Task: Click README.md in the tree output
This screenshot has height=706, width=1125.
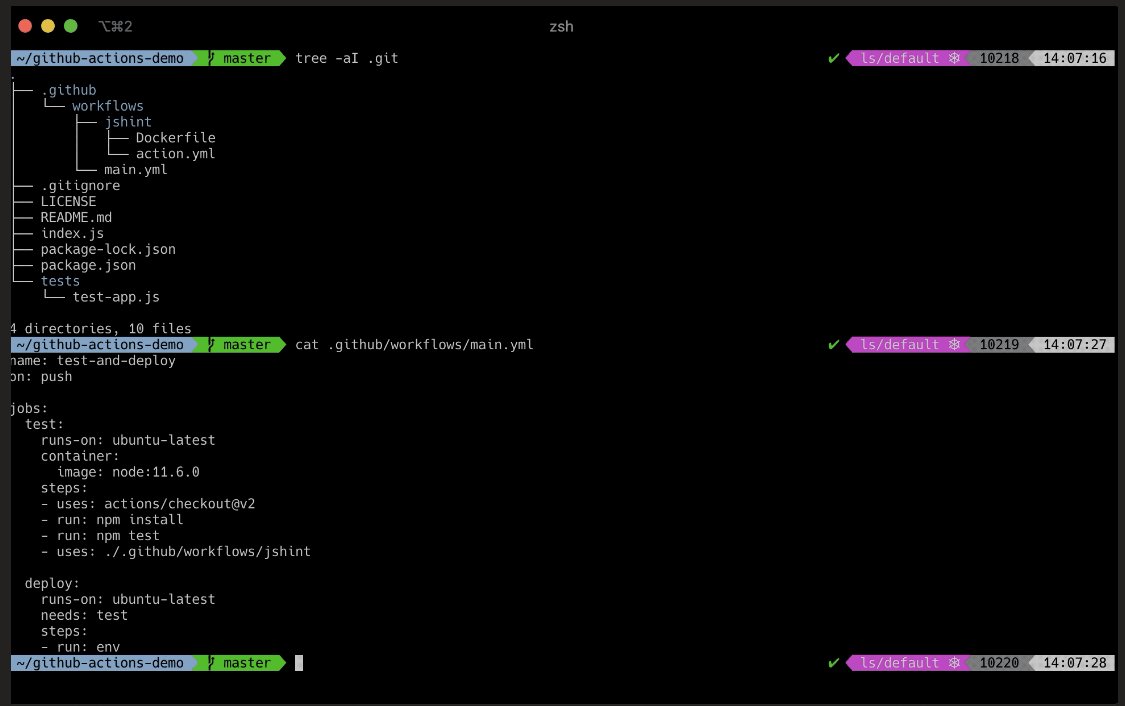Action: click(x=76, y=217)
